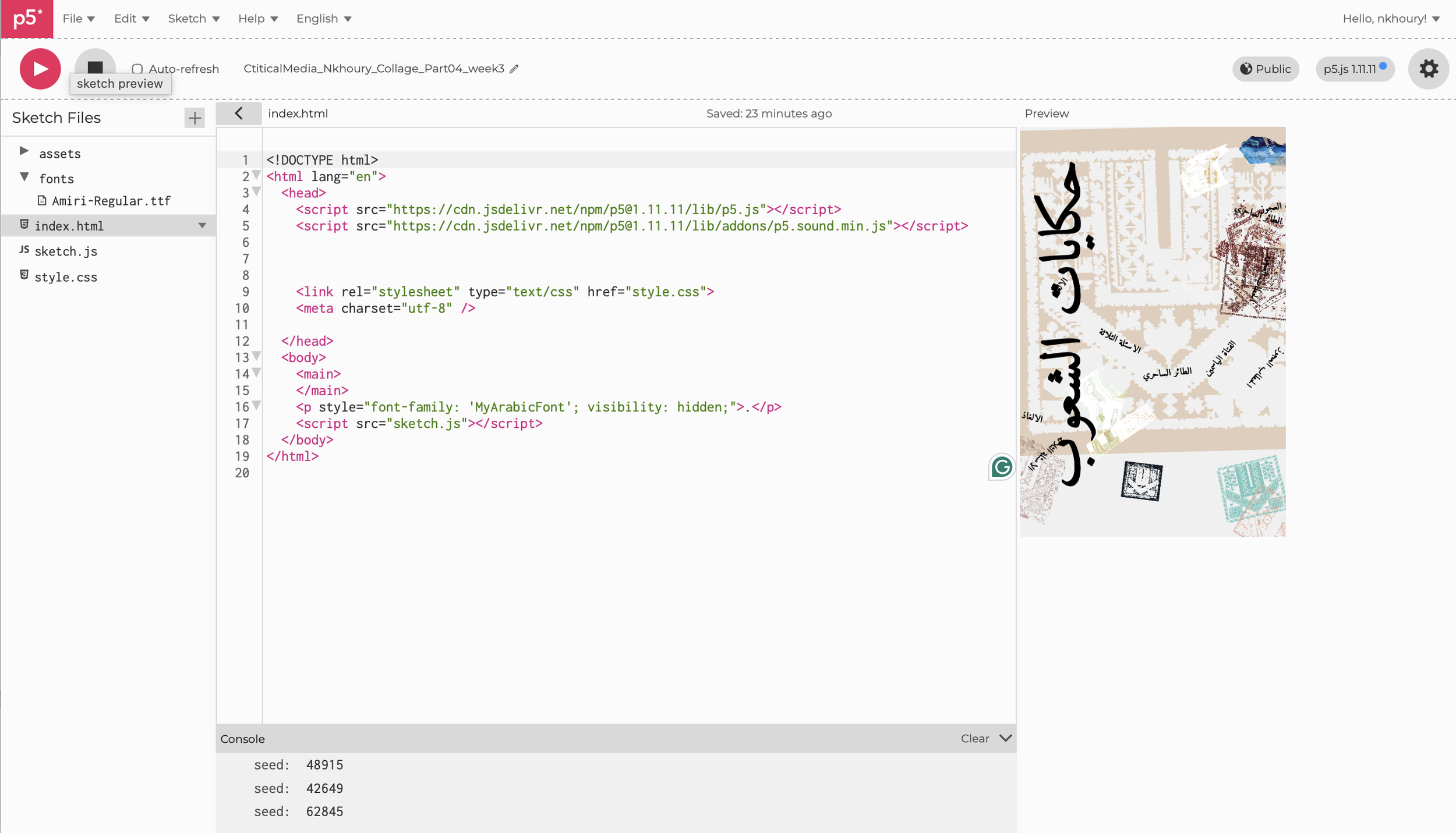The image size is (1456, 833).
Task: Click the file icon beside Amiri-Regular.ttf
Action: 42,200
